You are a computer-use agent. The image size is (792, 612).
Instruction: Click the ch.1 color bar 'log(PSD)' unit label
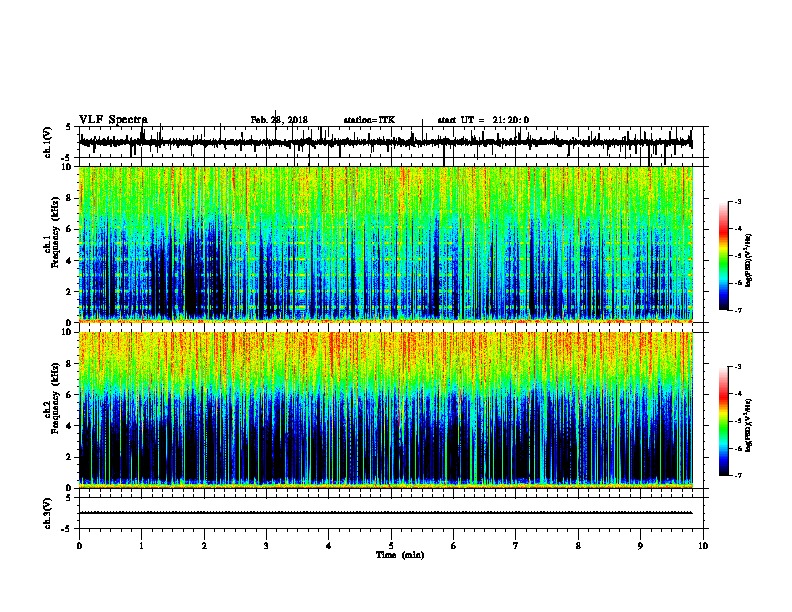[x=749, y=260]
